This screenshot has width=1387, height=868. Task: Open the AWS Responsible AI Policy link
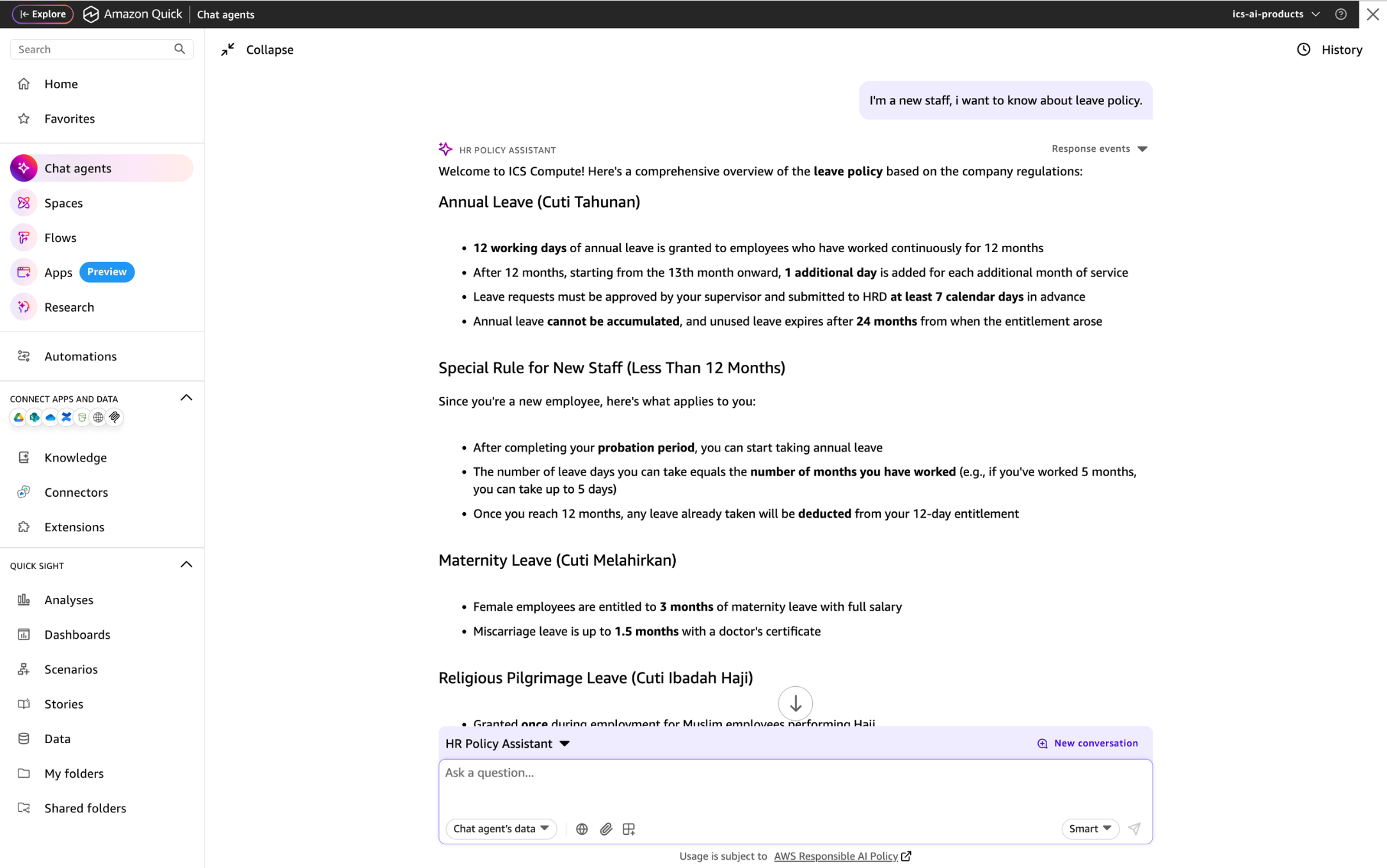click(x=842, y=856)
